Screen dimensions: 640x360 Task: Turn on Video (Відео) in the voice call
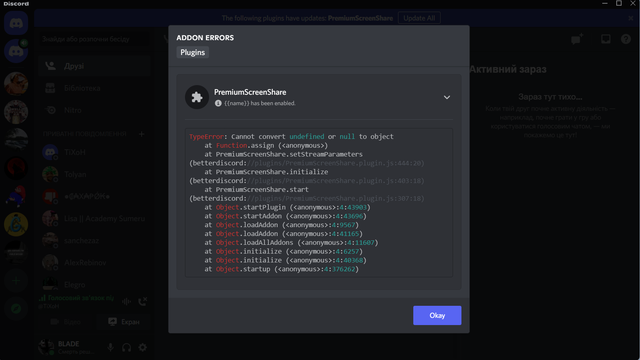[66, 322]
